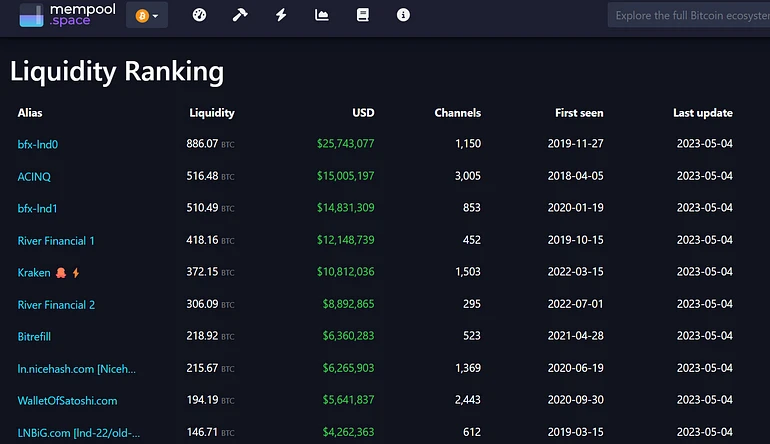Open the LNBiG.com node link
770x444 pixels.
tap(79, 433)
